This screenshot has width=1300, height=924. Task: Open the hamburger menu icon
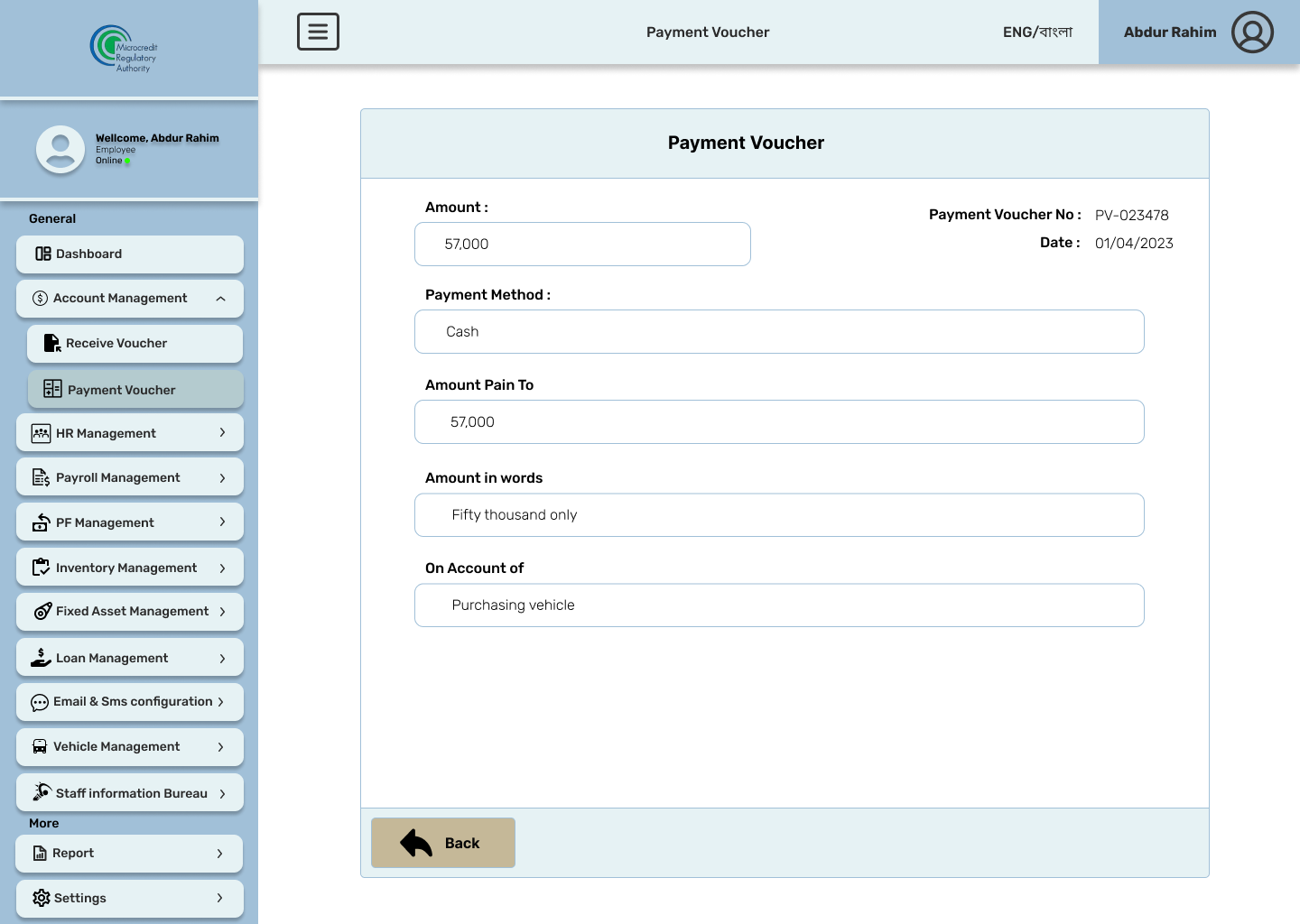click(318, 32)
